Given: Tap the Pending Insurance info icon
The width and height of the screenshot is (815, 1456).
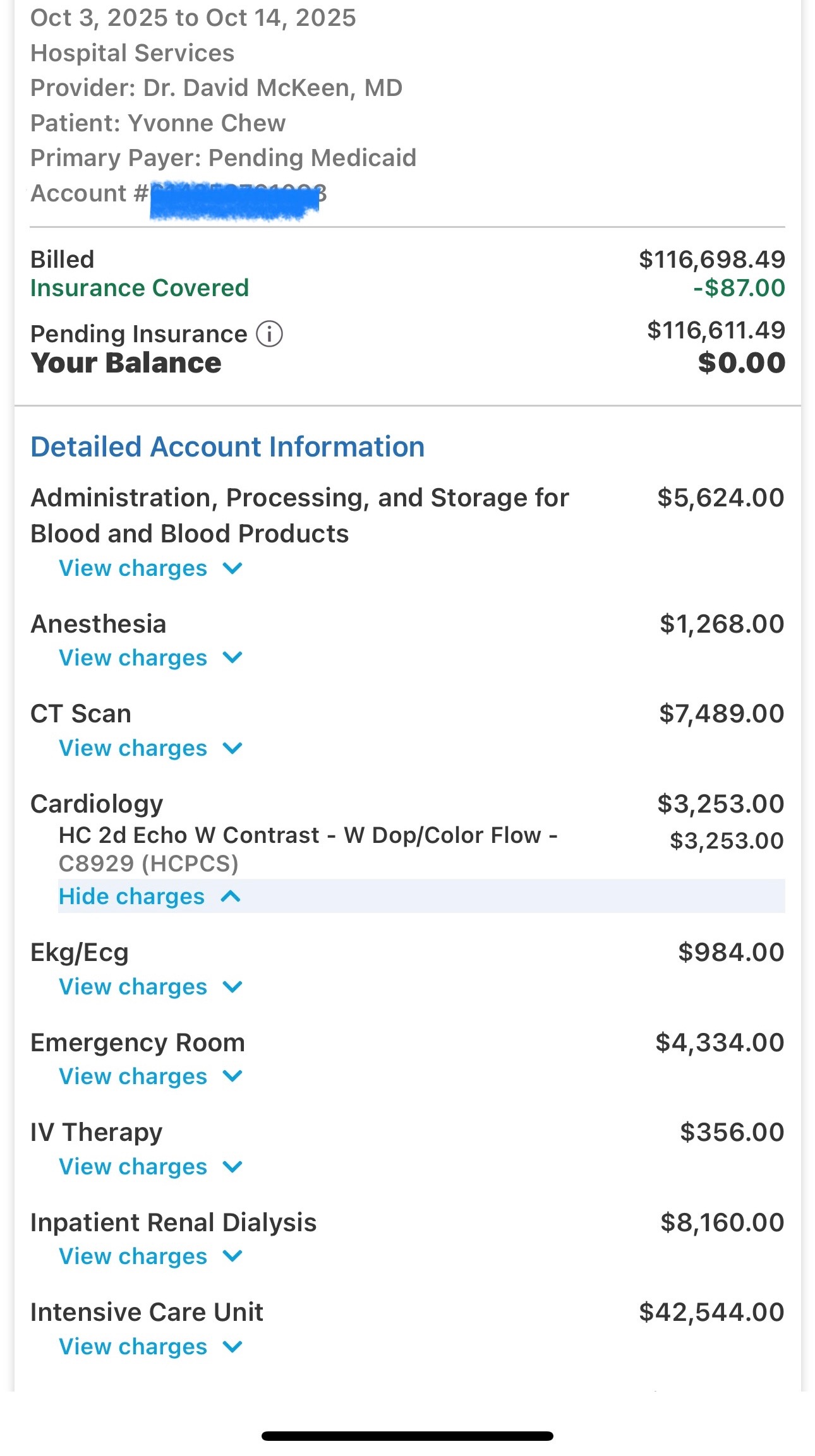Looking at the screenshot, I should click(269, 333).
